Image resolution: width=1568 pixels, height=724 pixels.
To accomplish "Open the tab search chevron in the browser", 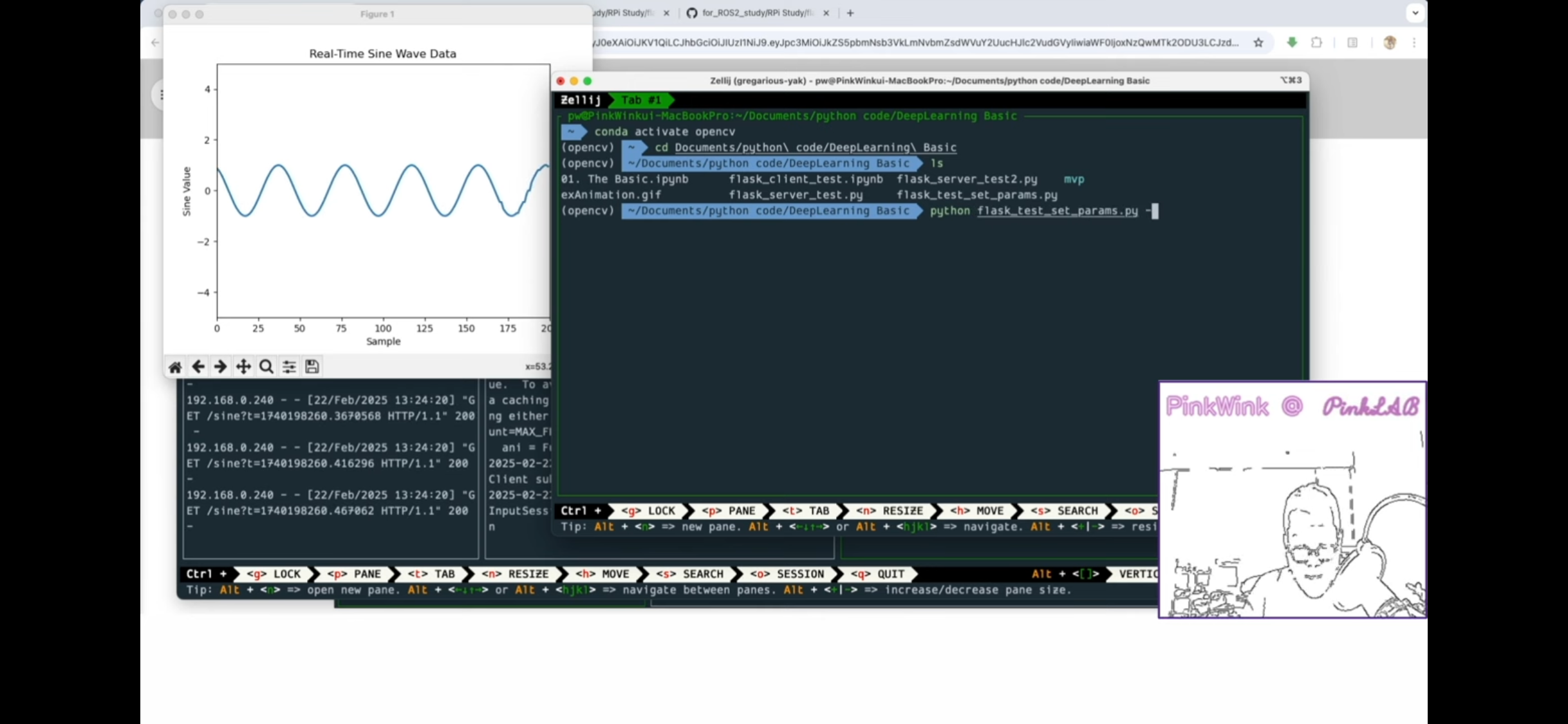I will (1415, 13).
